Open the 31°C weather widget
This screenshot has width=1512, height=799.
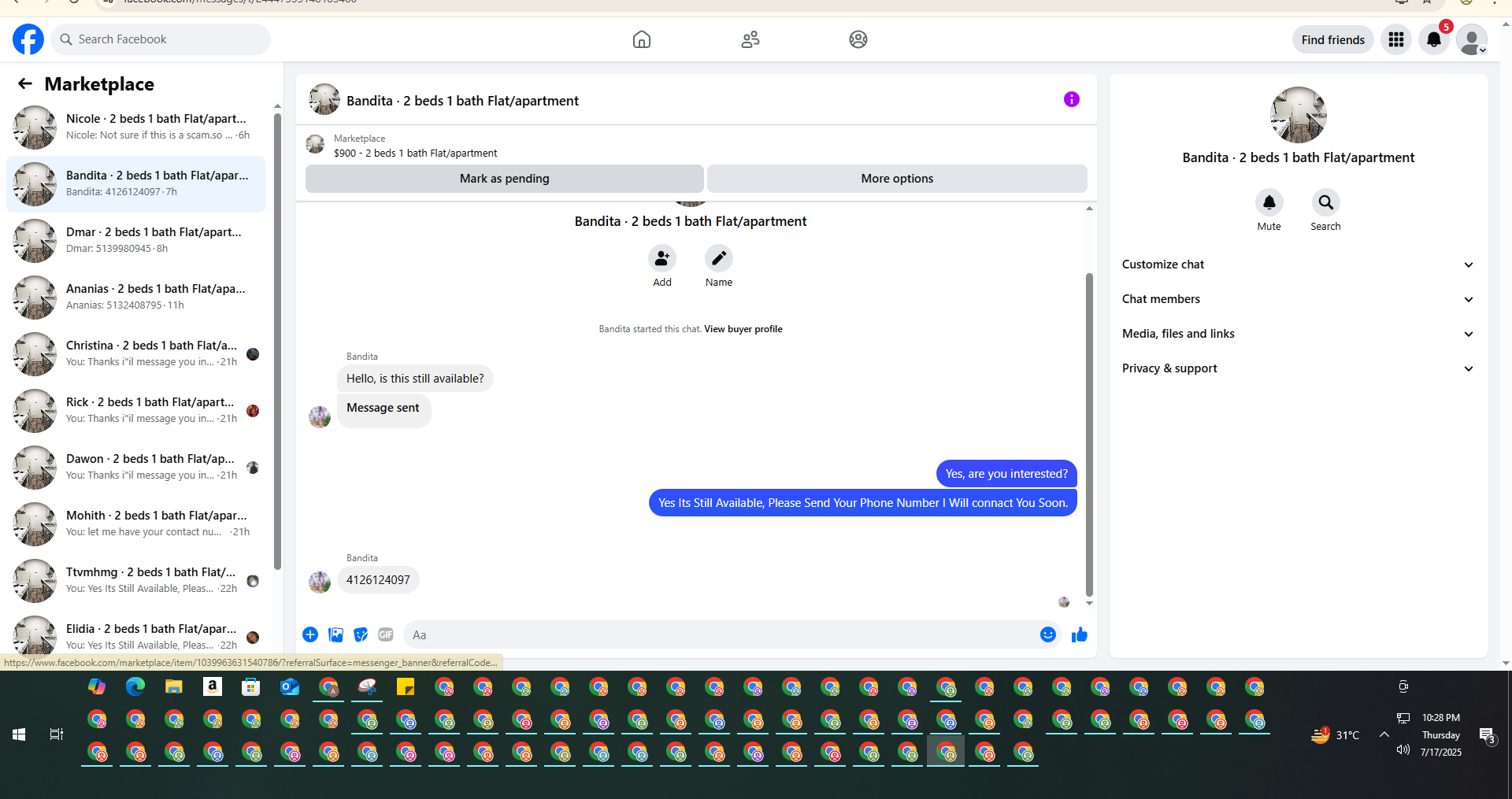(1335, 735)
